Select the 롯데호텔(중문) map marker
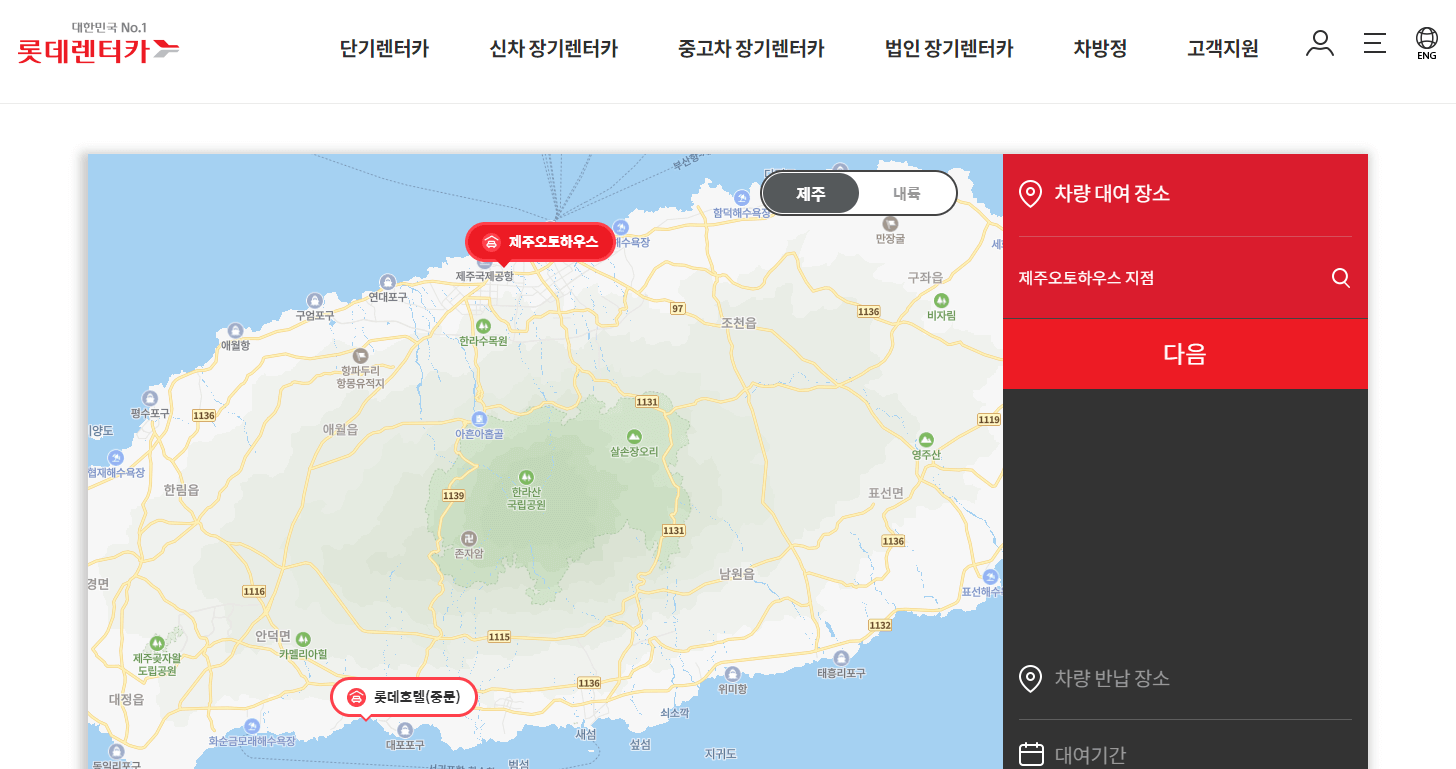This screenshot has height=769, width=1456. pos(403,697)
